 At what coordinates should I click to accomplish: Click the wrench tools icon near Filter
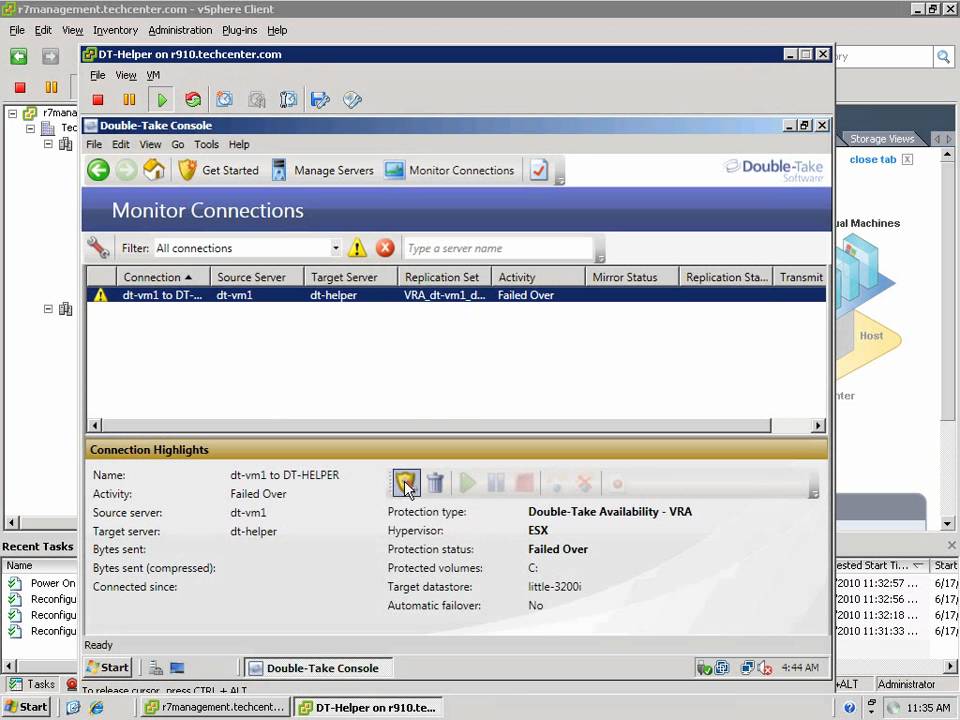(x=98, y=248)
